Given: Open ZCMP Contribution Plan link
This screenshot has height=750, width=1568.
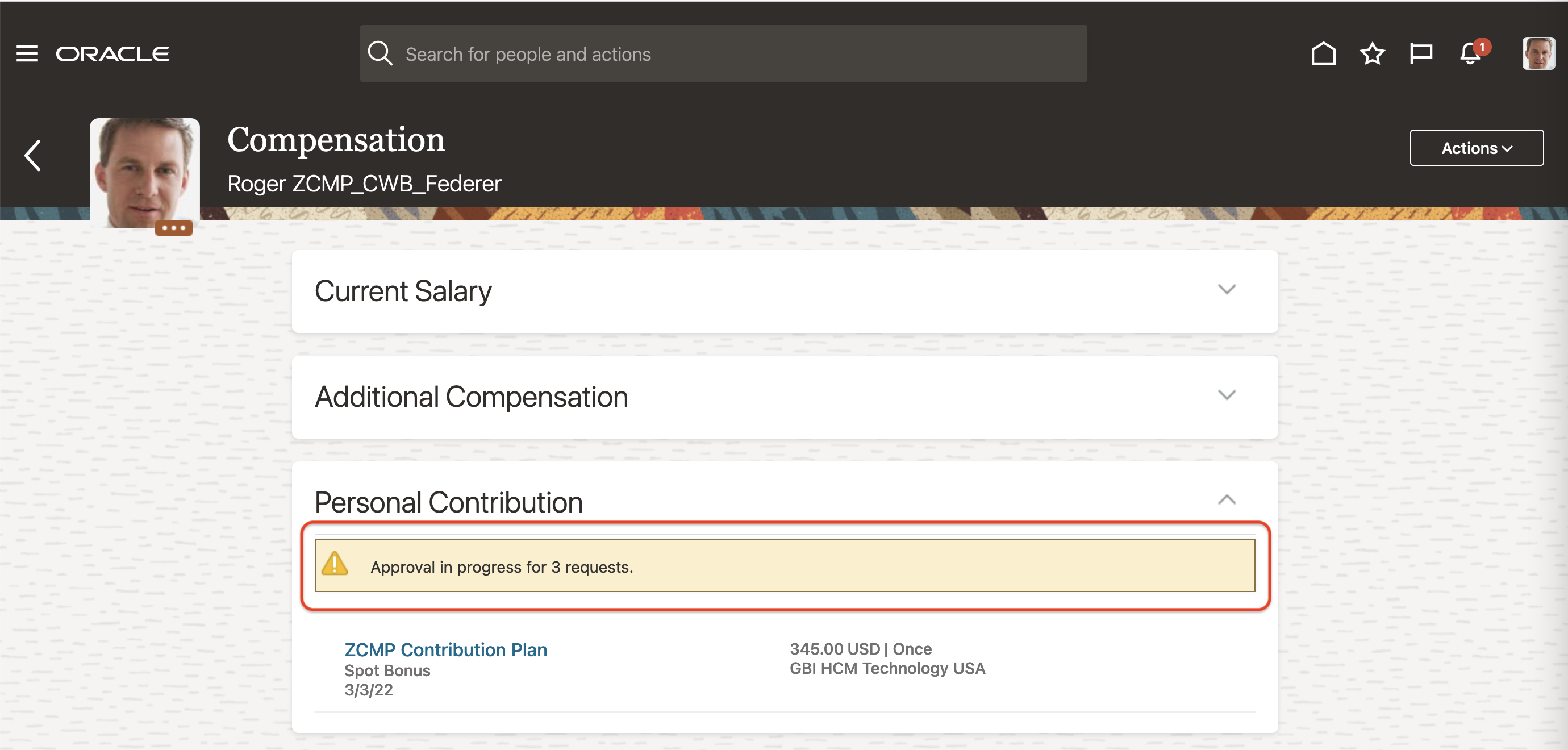Looking at the screenshot, I should tap(445, 649).
